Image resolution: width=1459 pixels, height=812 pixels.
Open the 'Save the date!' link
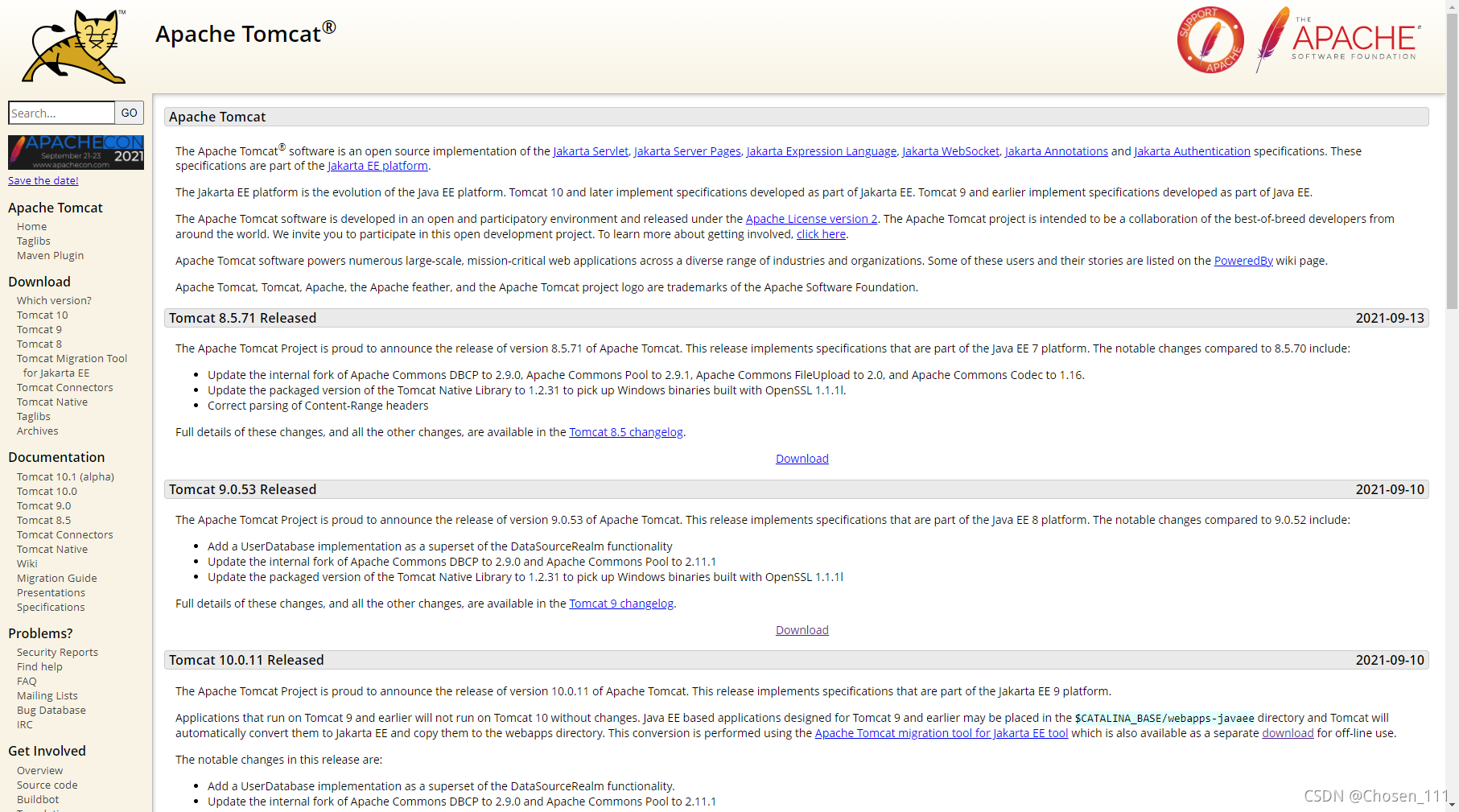point(43,181)
